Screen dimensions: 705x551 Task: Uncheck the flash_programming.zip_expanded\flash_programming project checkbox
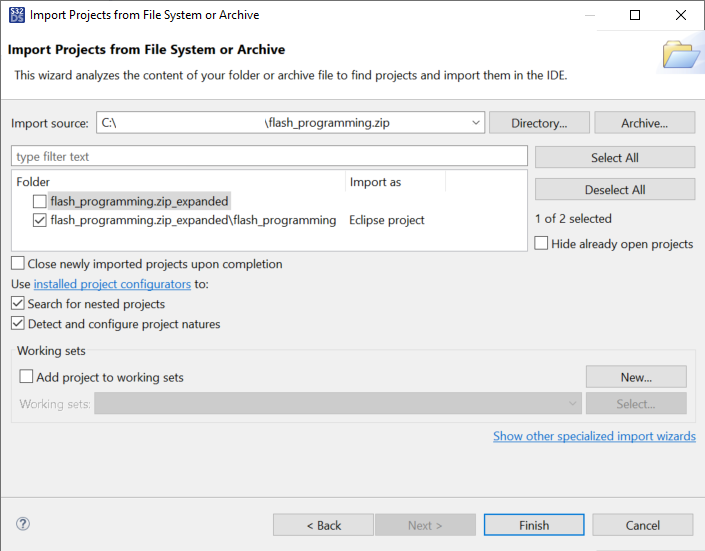click(x=39, y=220)
